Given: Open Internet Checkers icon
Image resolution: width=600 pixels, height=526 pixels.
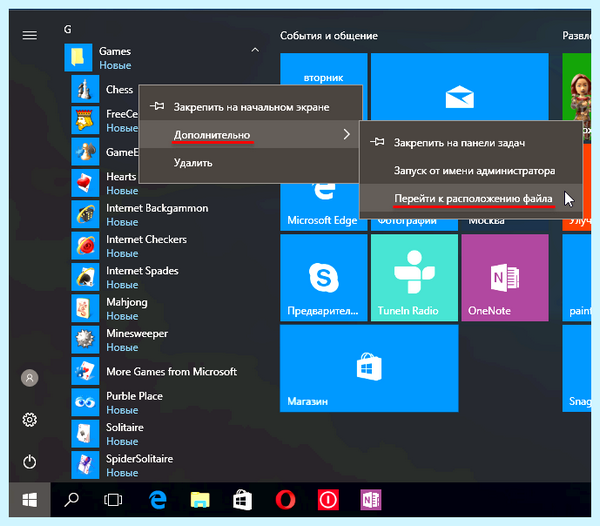Looking at the screenshot, I should [x=85, y=246].
